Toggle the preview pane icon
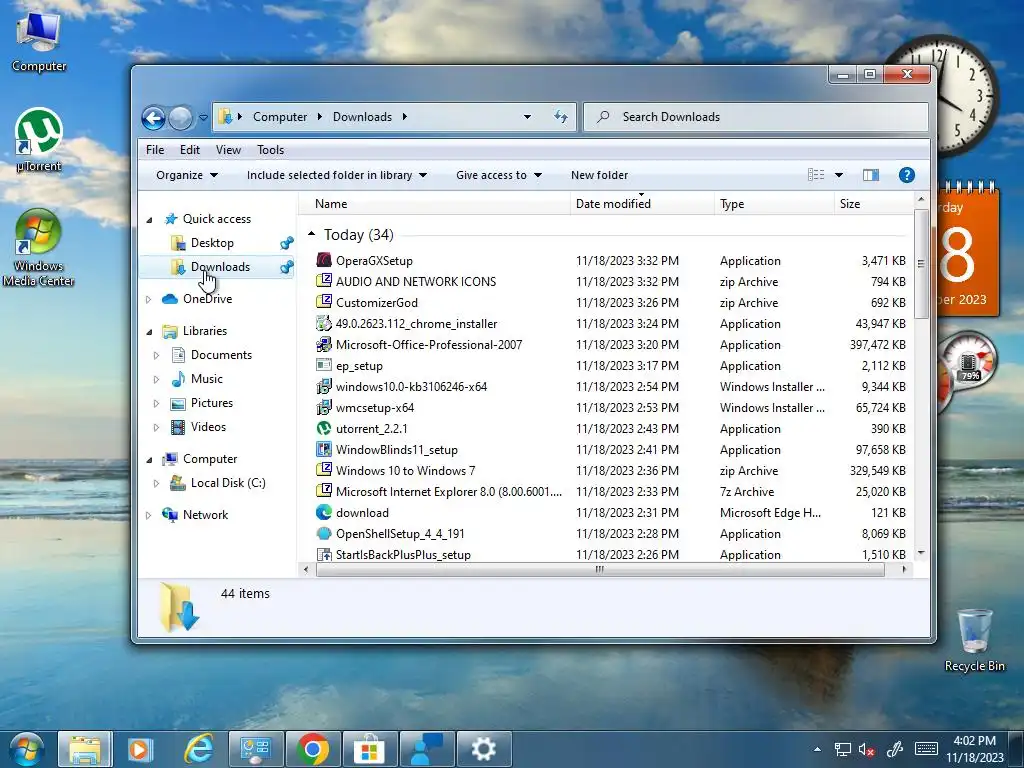 (x=871, y=174)
